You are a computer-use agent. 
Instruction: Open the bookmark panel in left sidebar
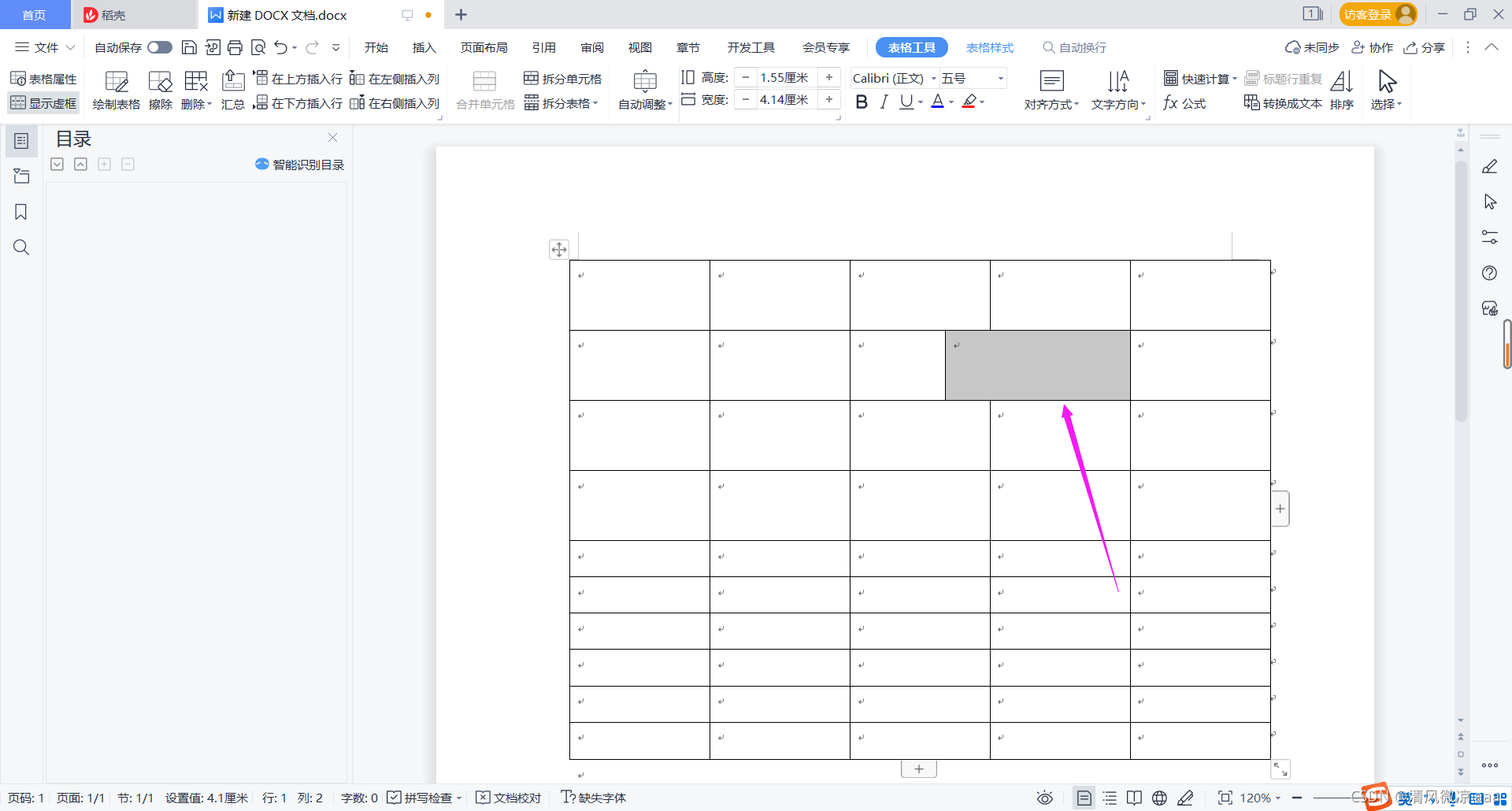21,212
